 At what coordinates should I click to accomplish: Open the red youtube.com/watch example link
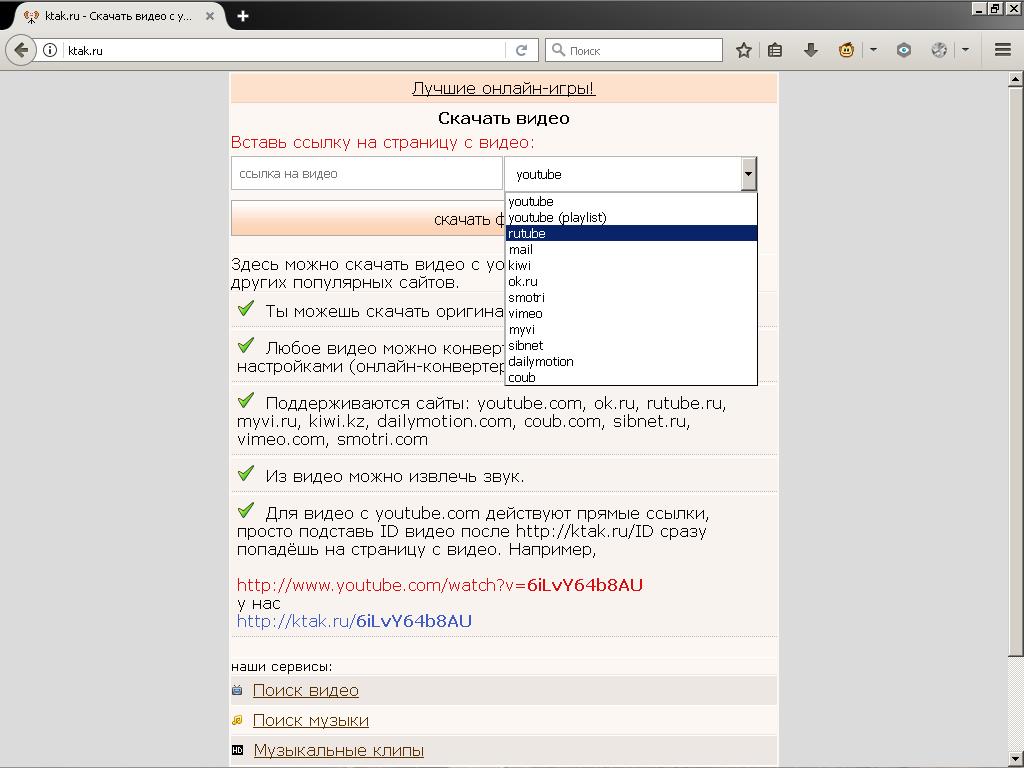[x=440, y=585]
